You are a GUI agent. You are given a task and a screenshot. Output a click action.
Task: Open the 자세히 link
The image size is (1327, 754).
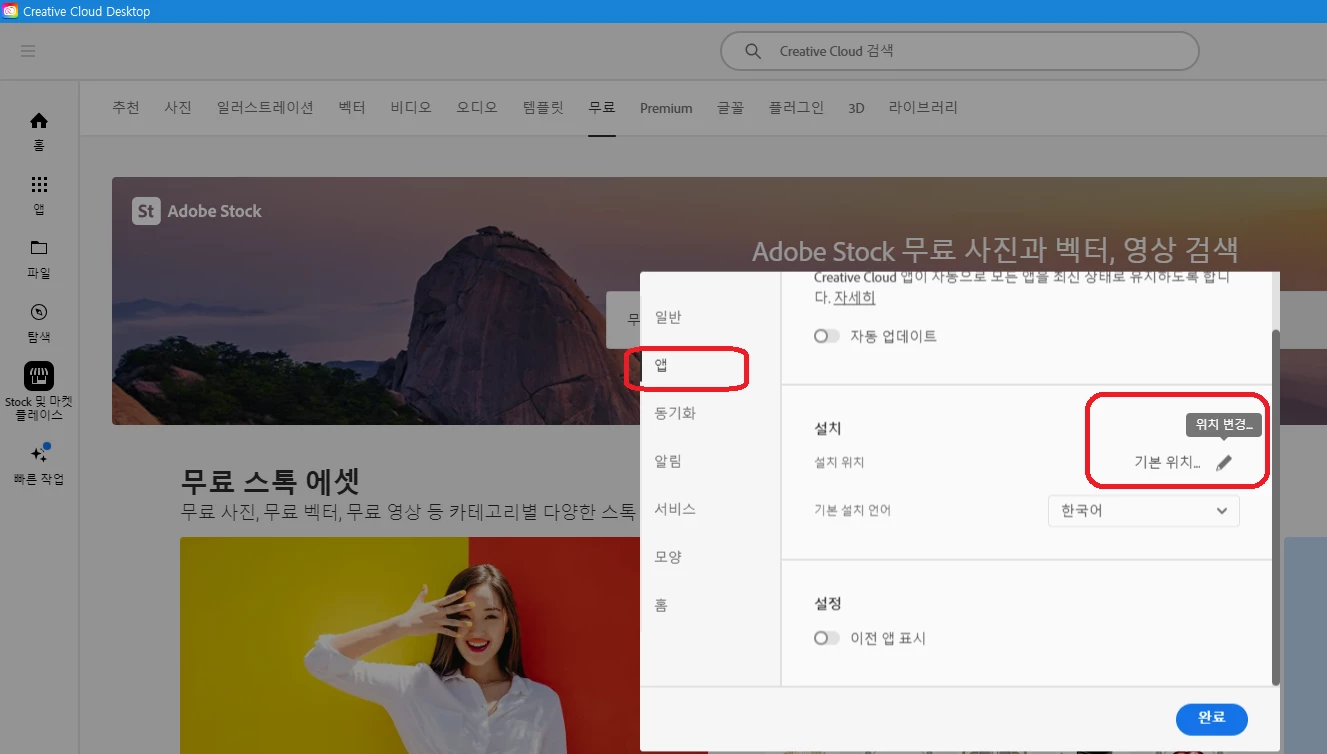[x=854, y=298]
